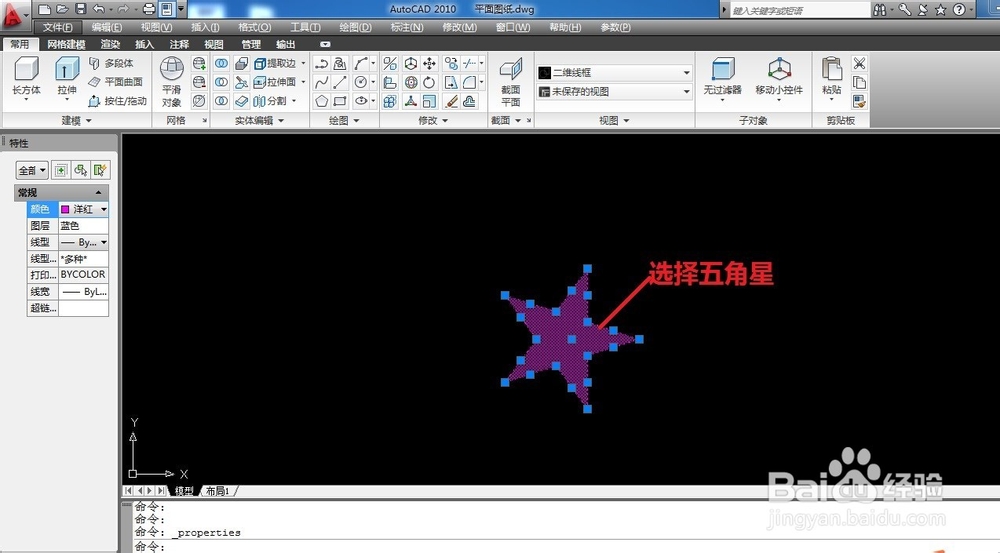This screenshot has height=553, width=1000.
Task: Click the 多段体 polysolid tool
Action: coord(112,63)
